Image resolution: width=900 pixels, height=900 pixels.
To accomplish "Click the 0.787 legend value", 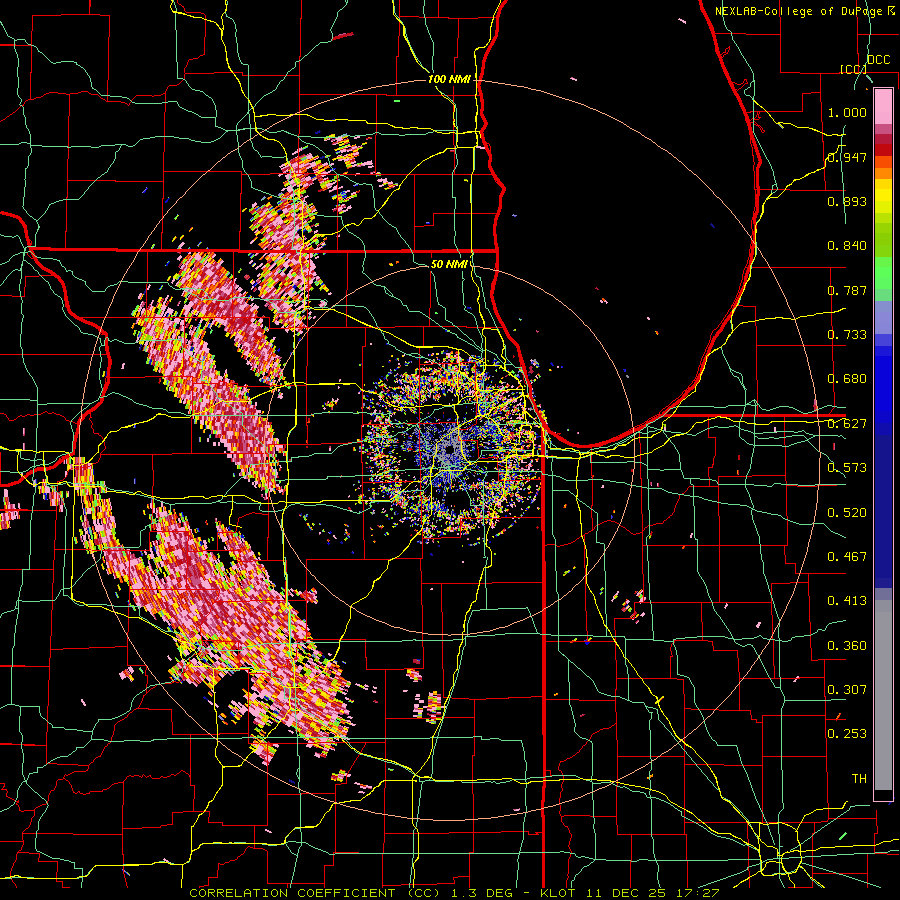I will click(x=847, y=290).
